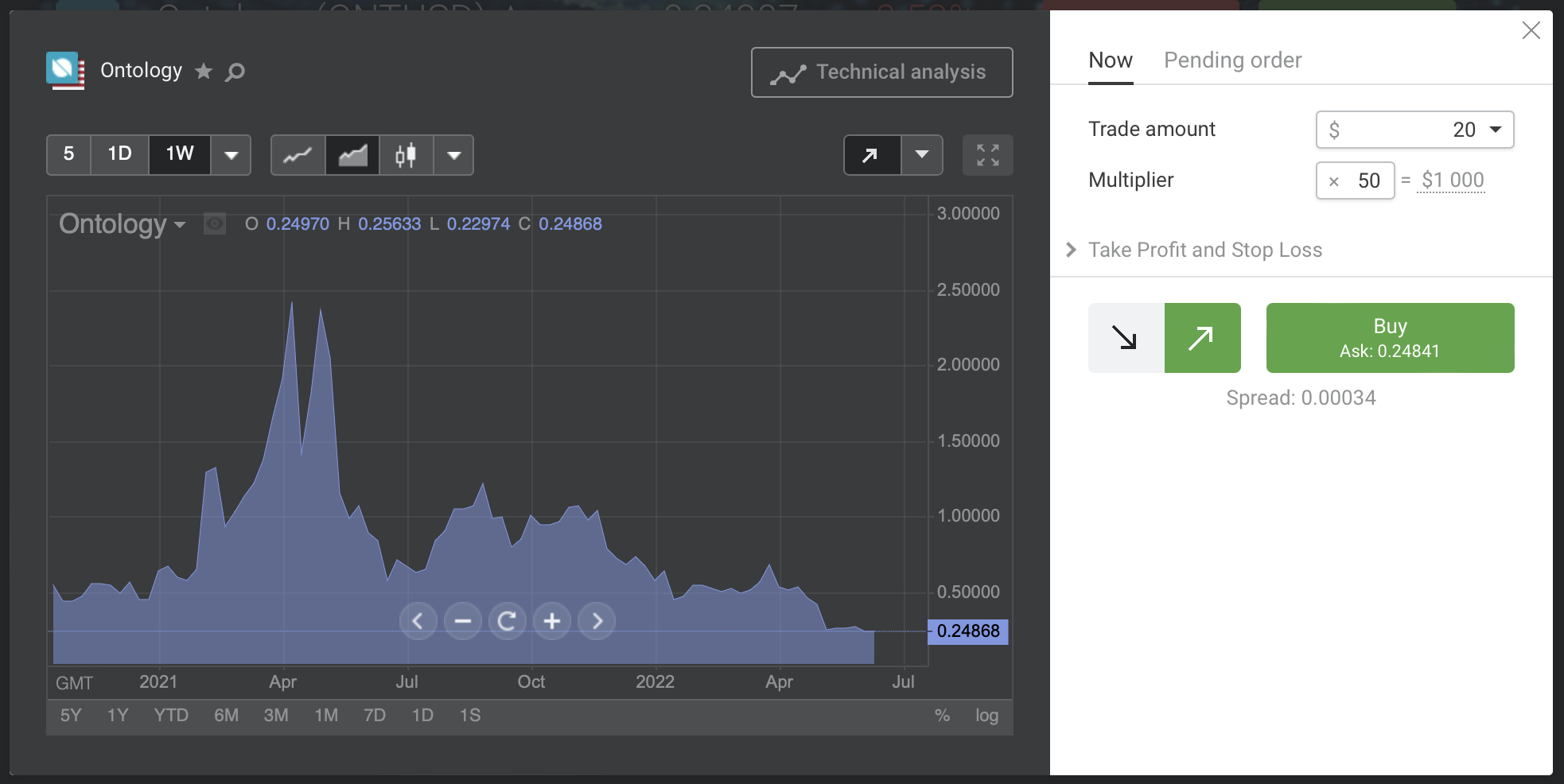
Task: Switch to the Pending order tab
Action: point(1232,60)
